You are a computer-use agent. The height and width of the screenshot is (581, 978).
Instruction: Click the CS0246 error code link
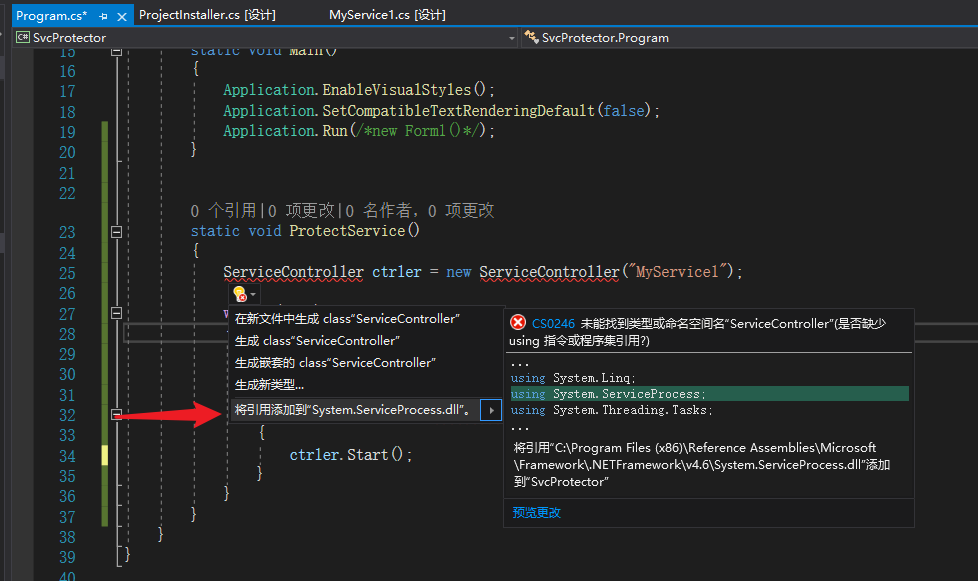point(553,323)
